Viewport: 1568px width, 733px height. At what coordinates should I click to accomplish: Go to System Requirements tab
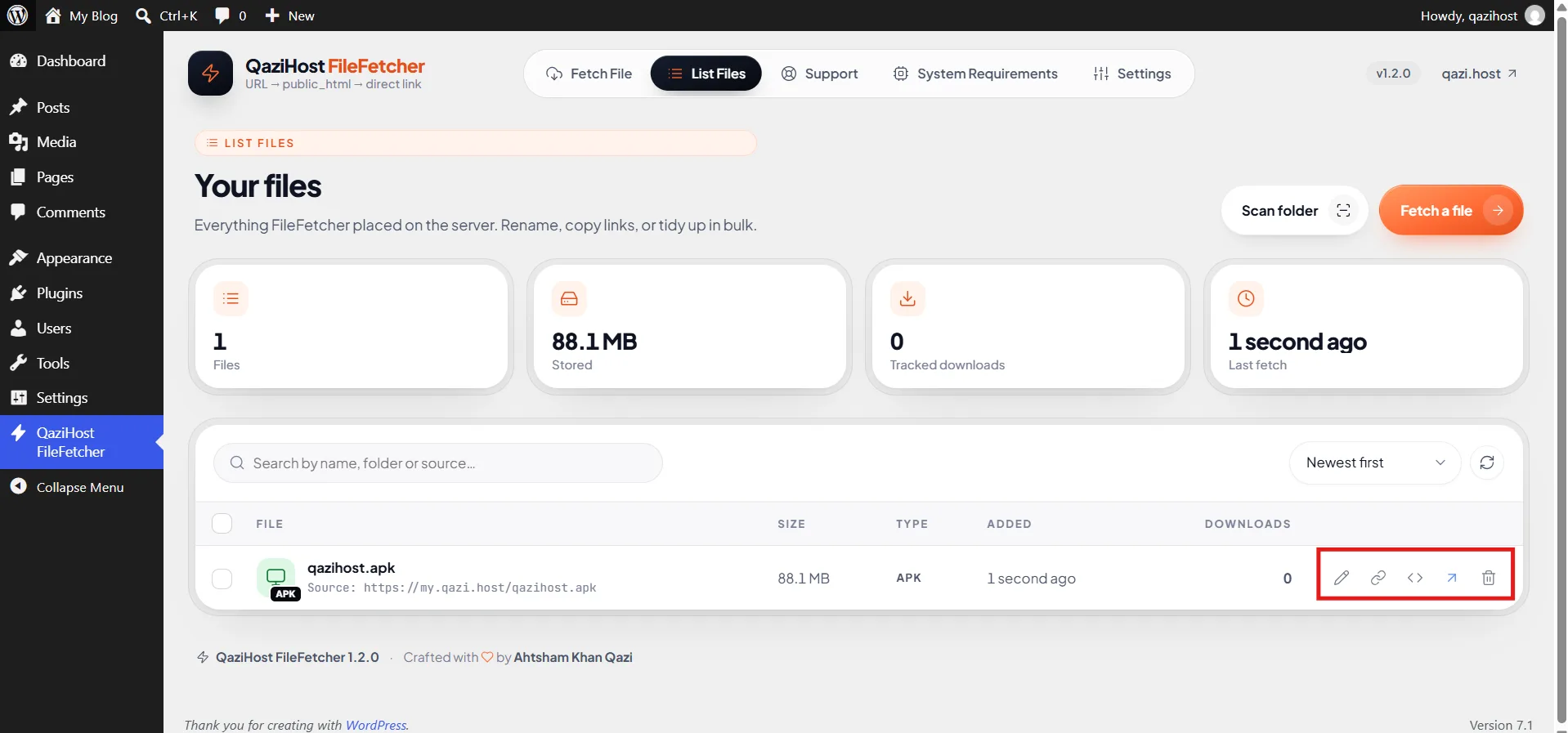pyautogui.click(x=975, y=74)
